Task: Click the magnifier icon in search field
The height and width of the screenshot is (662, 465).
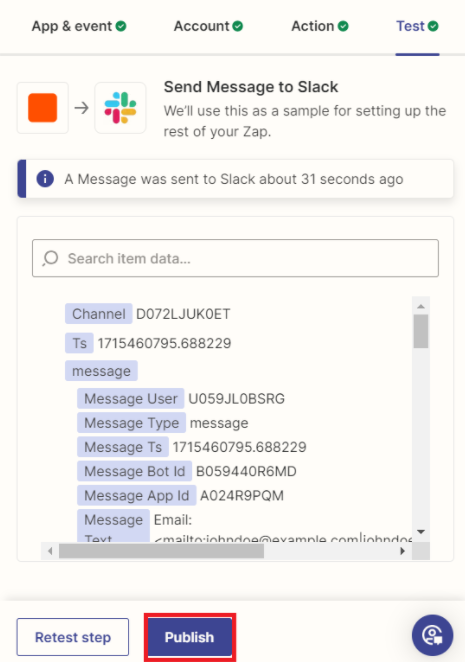Action: 50,258
